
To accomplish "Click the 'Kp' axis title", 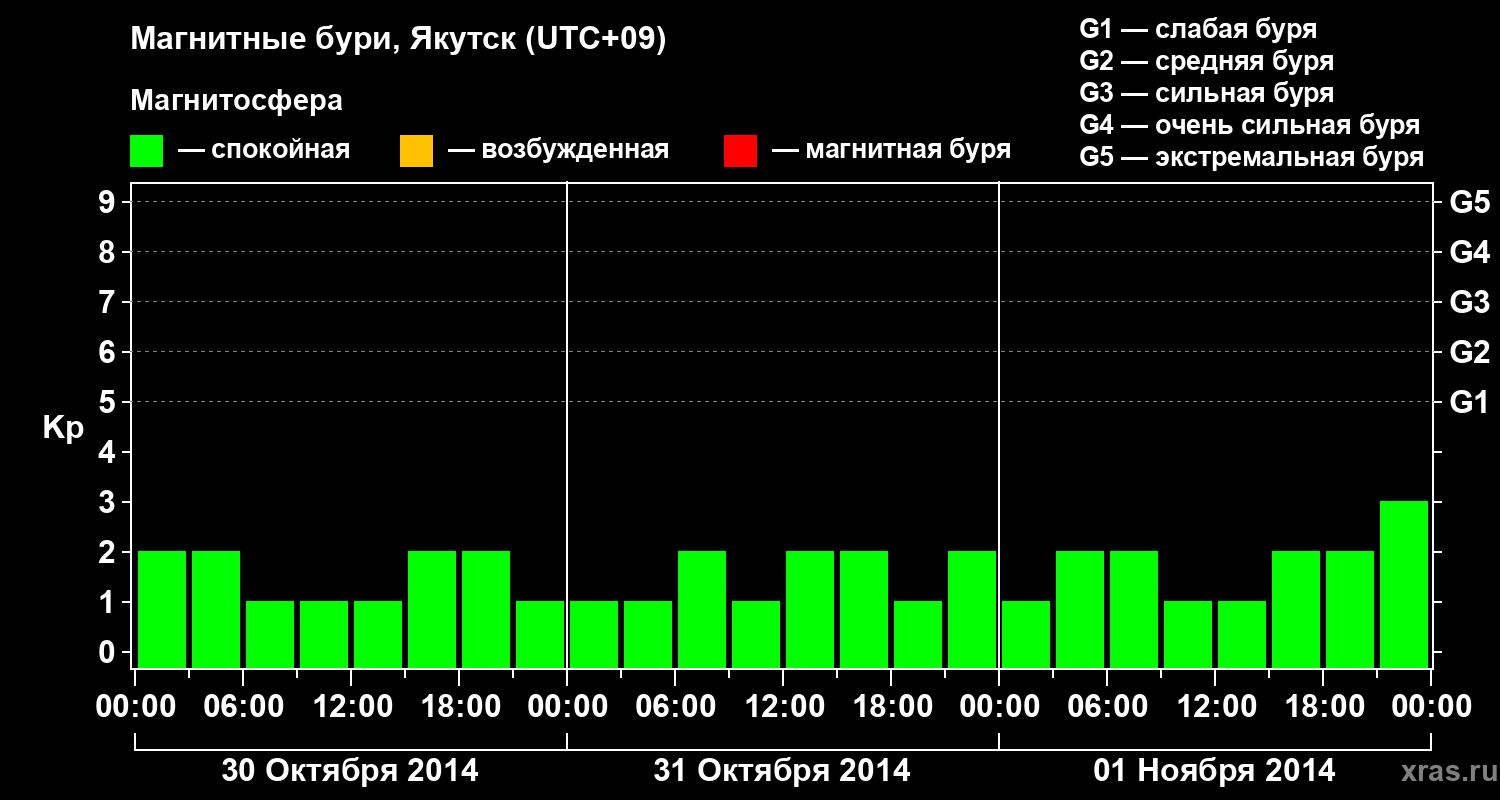I will pos(63,427).
